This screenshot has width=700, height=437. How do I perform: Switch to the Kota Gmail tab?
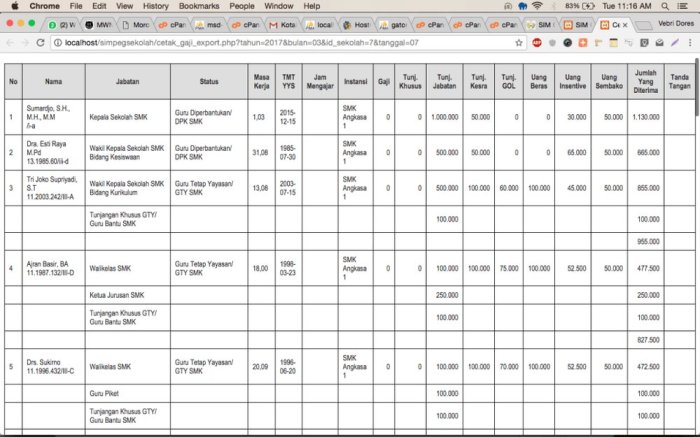point(283,25)
